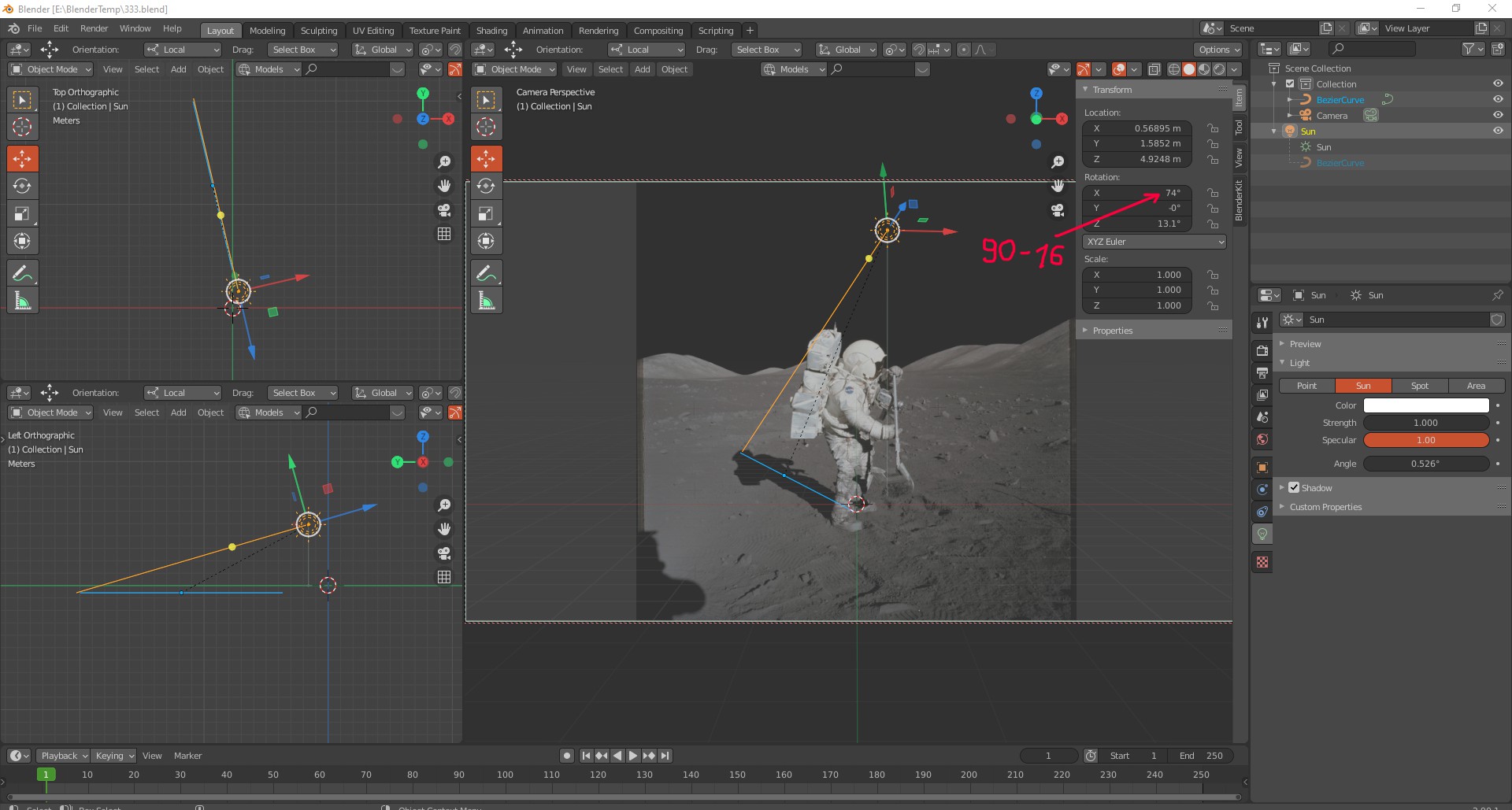This screenshot has height=810, width=1512.
Task: Open Object properties tab
Action: coord(1262,468)
